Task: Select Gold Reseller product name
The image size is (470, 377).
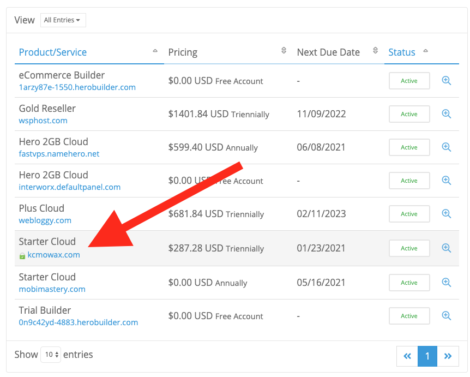Action: click(x=47, y=108)
